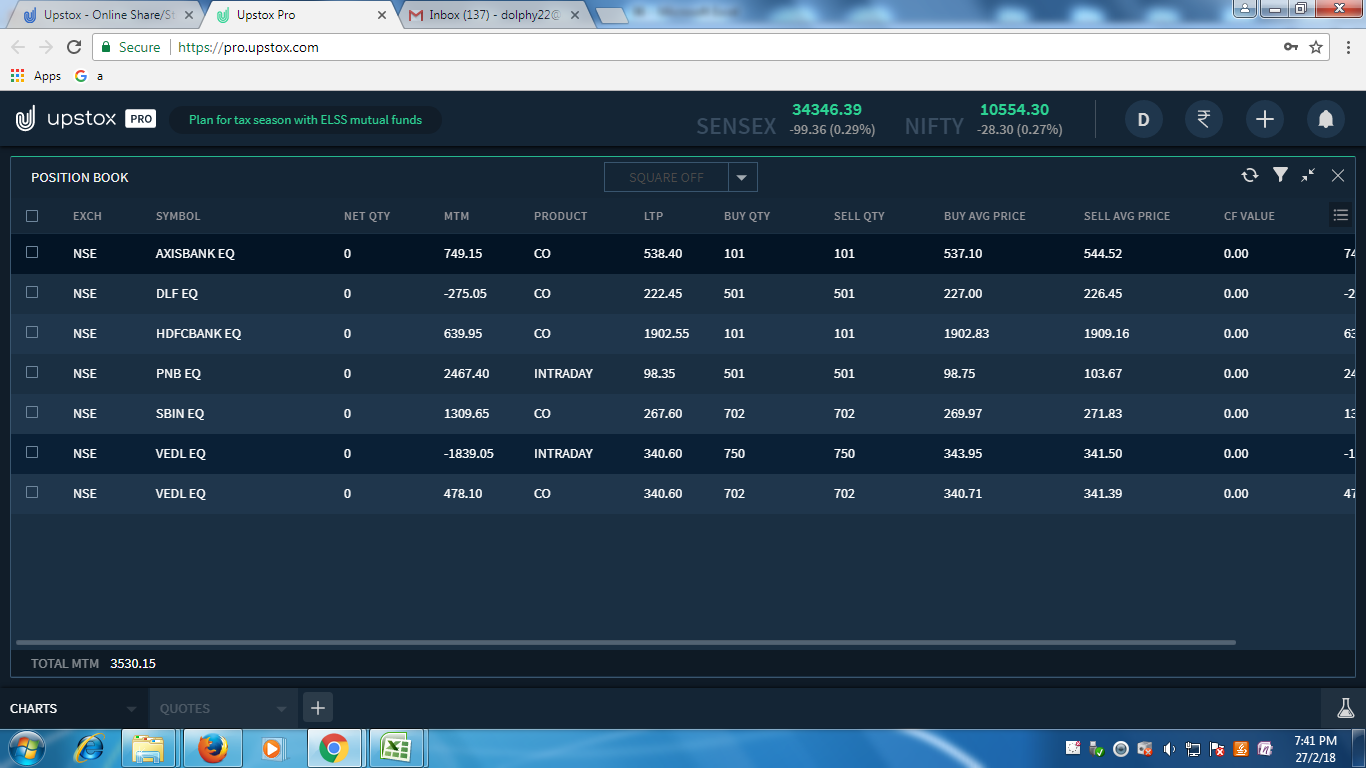
Task: Open the notifications bell icon
Action: [1326, 119]
